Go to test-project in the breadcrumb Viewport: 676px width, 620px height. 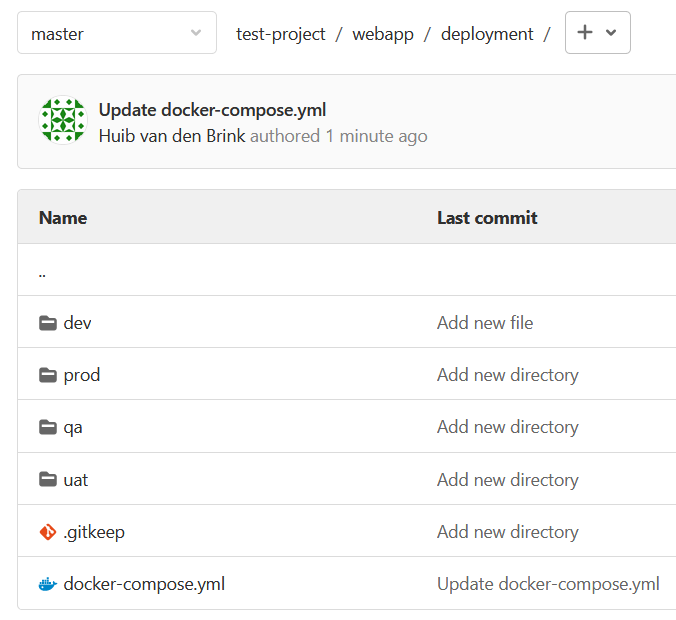[x=281, y=34]
